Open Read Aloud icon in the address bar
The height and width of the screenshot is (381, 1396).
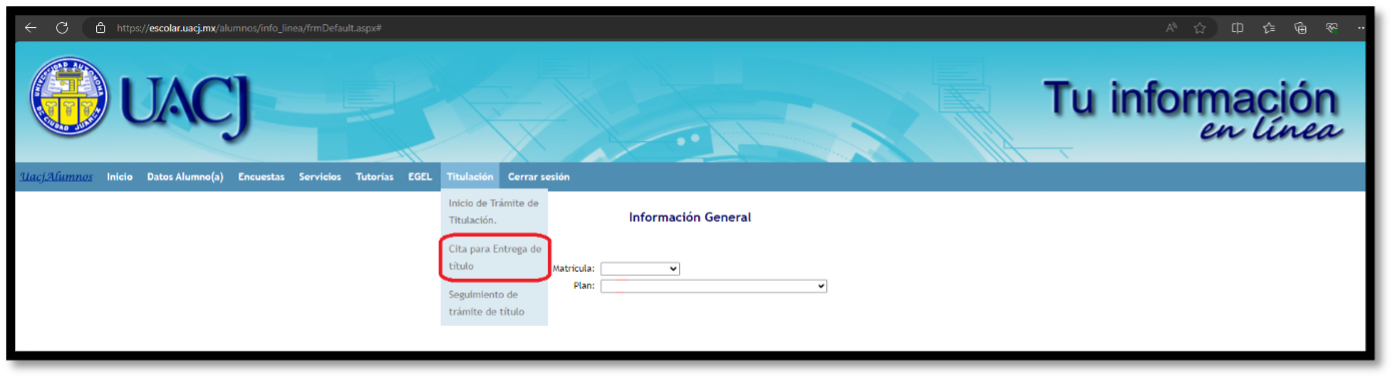click(x=1171, y=28)
